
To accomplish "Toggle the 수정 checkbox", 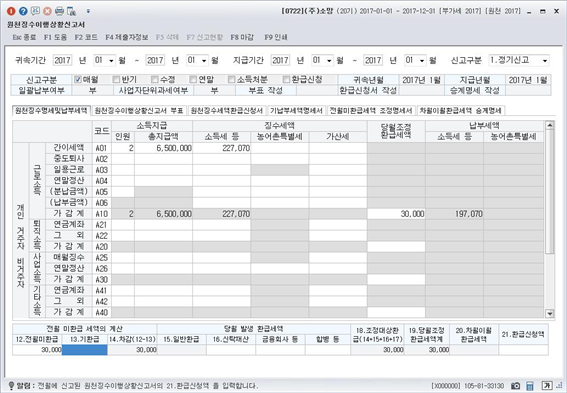I will 155,80.
